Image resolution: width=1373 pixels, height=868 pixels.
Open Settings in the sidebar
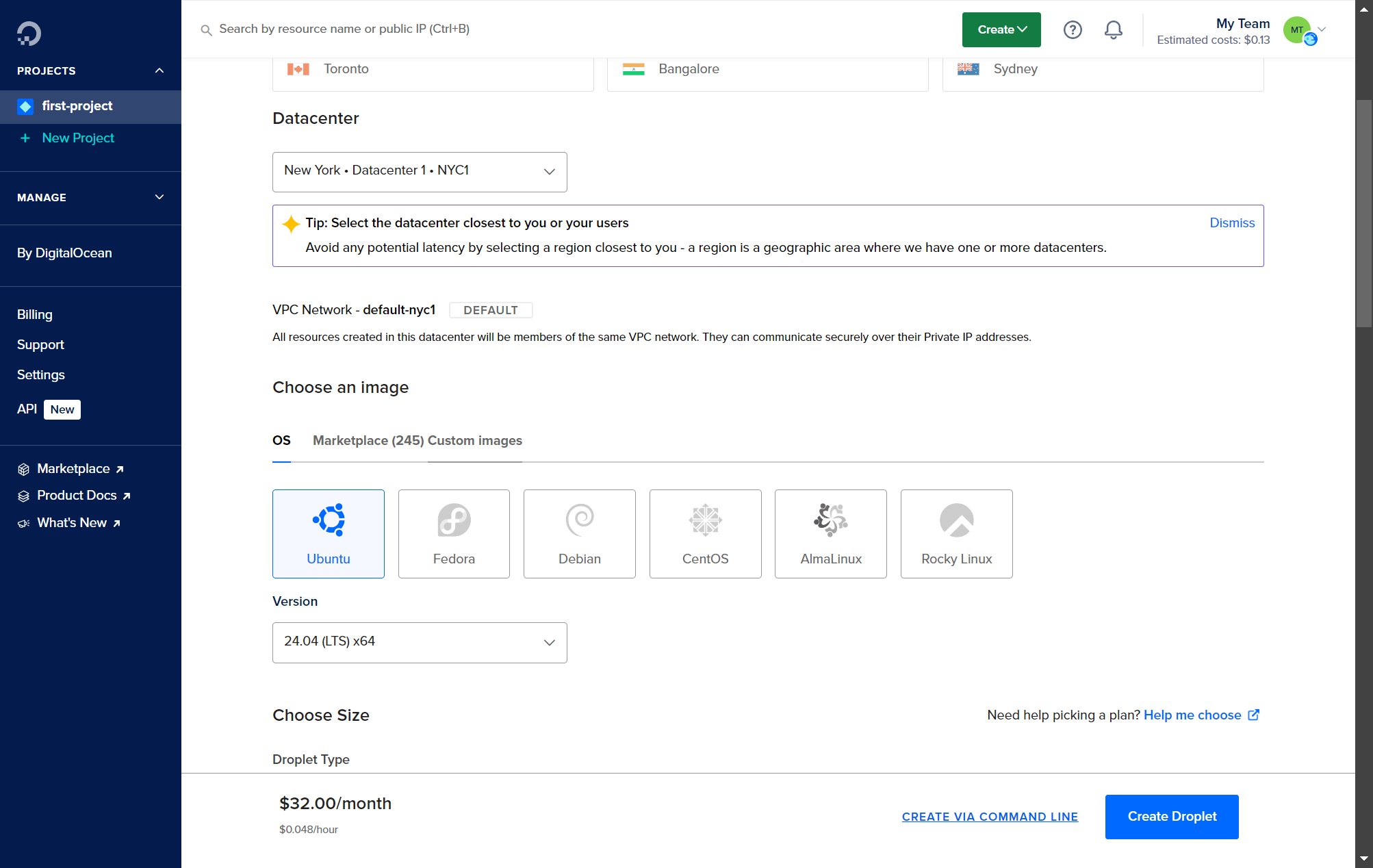41,375
